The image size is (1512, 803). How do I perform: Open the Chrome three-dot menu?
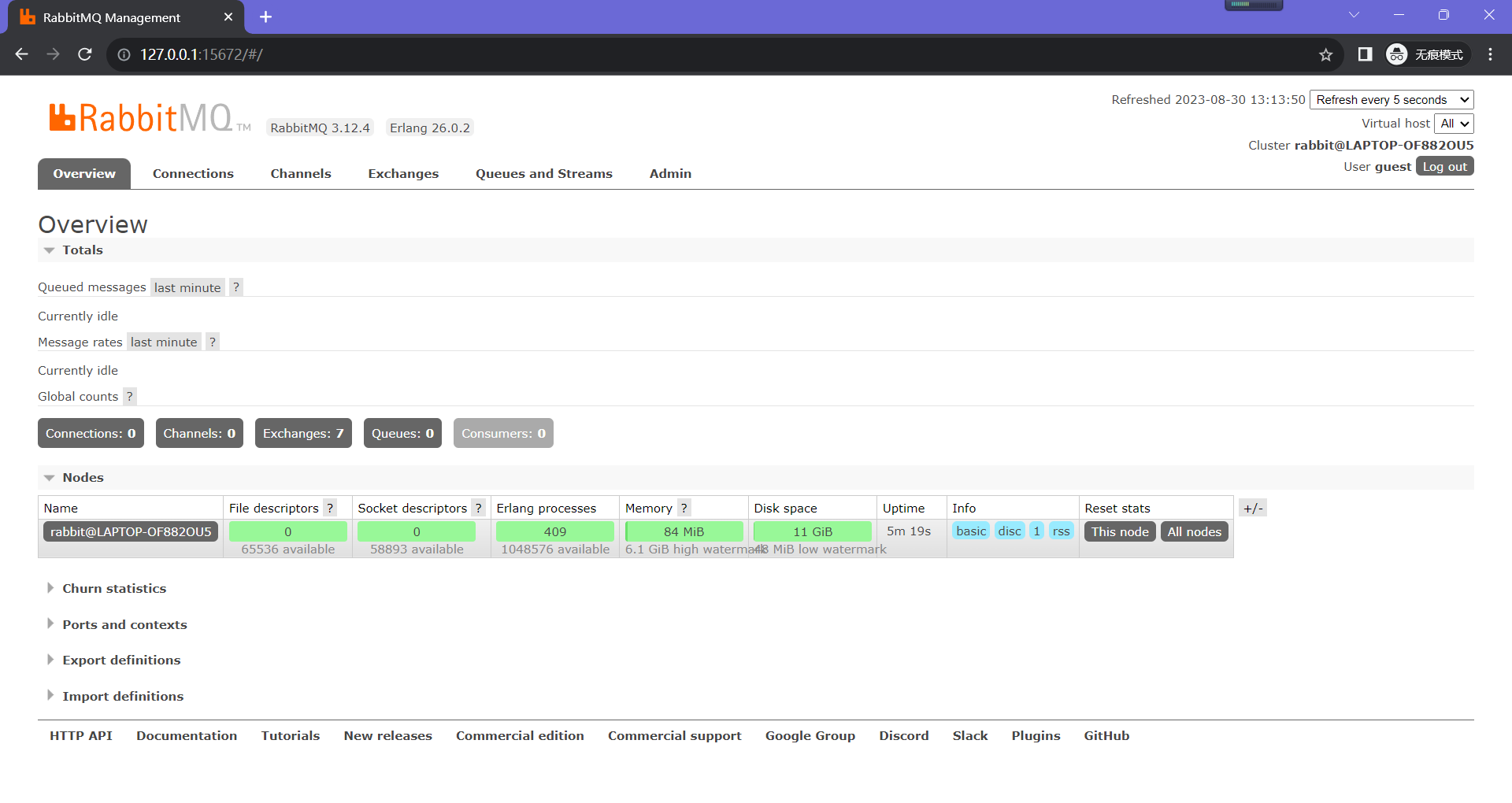[x=1490, y=54]
